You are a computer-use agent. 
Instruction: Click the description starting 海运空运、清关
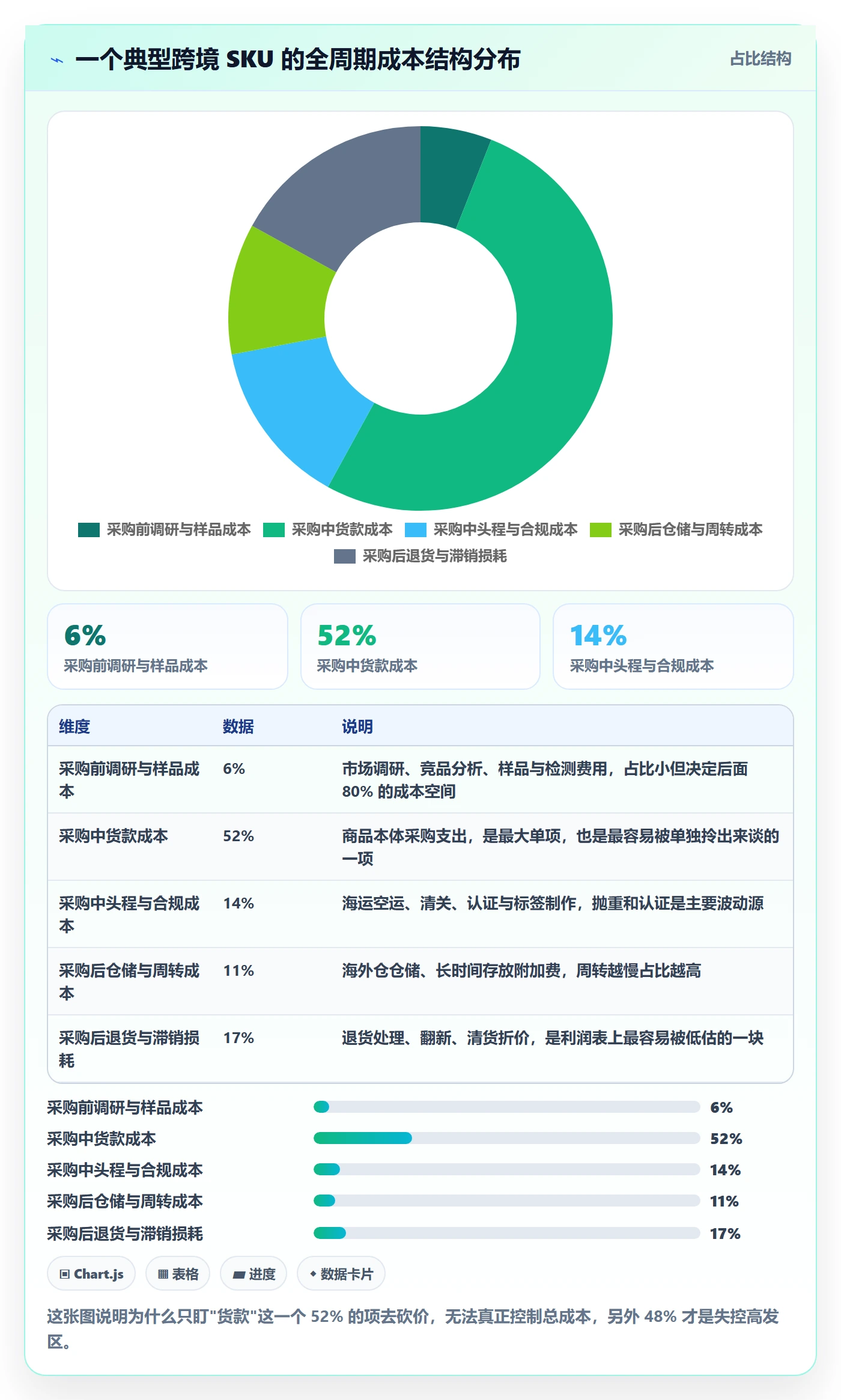point(553,903)
